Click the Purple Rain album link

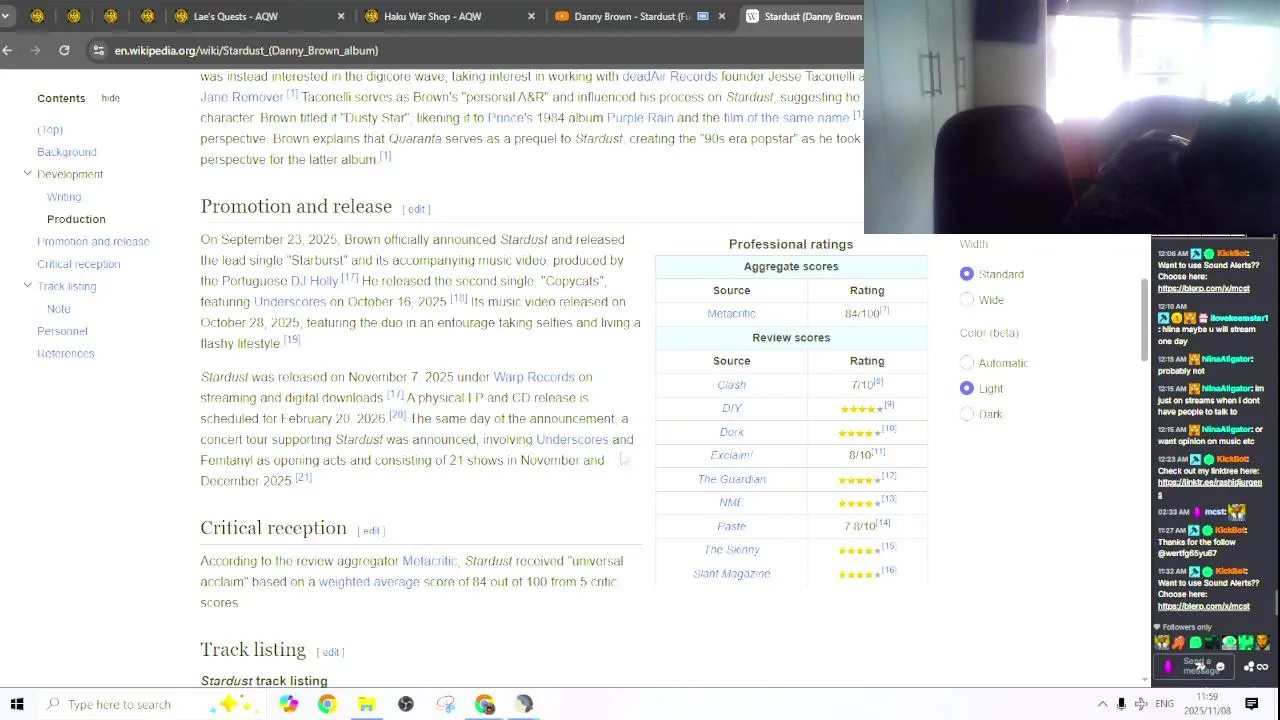pos(640,118)
